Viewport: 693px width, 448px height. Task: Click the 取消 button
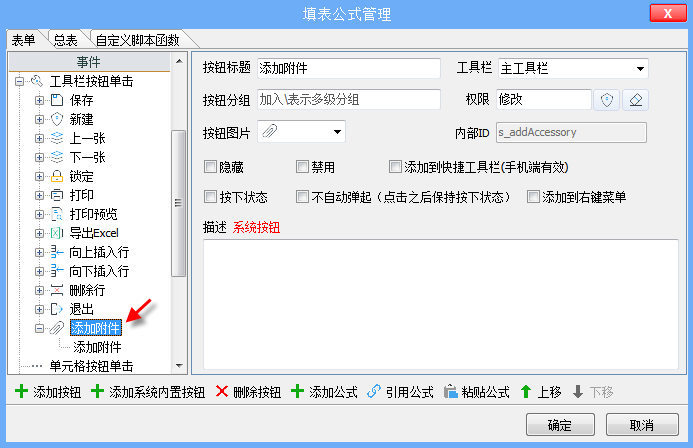coord(642,425)
